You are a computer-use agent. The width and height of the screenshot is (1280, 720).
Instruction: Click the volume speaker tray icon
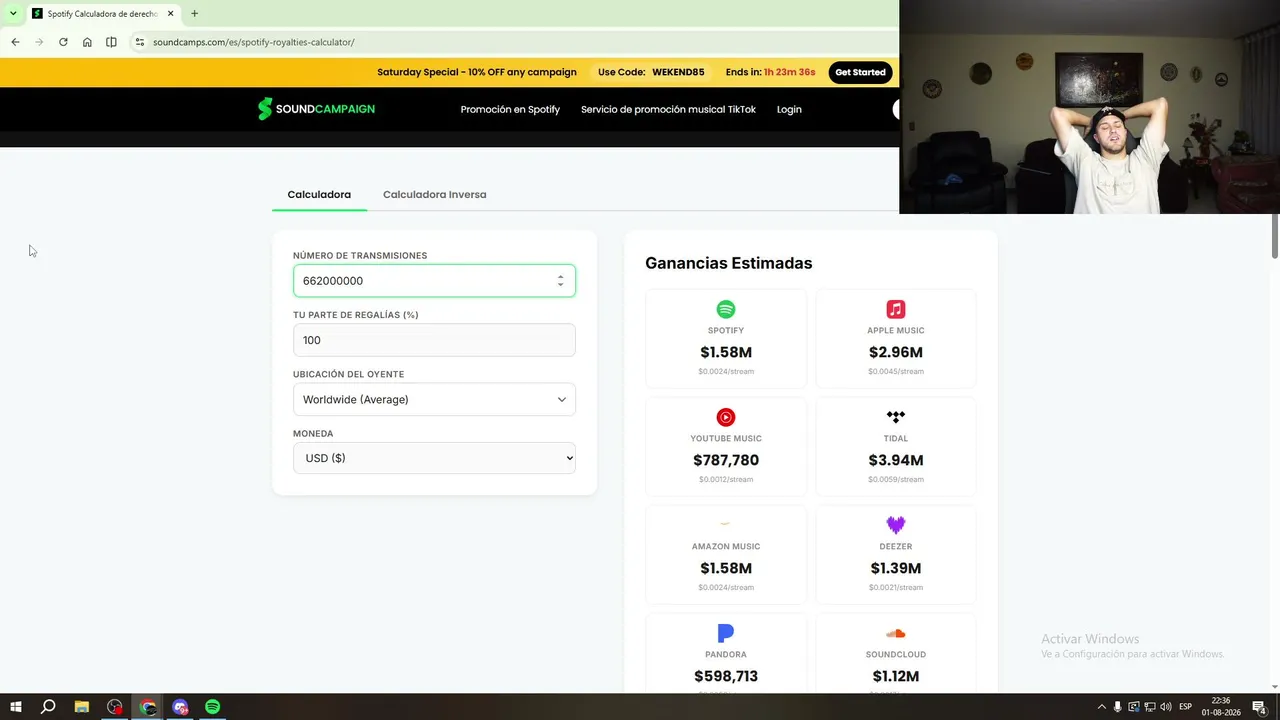[1166, 707]
